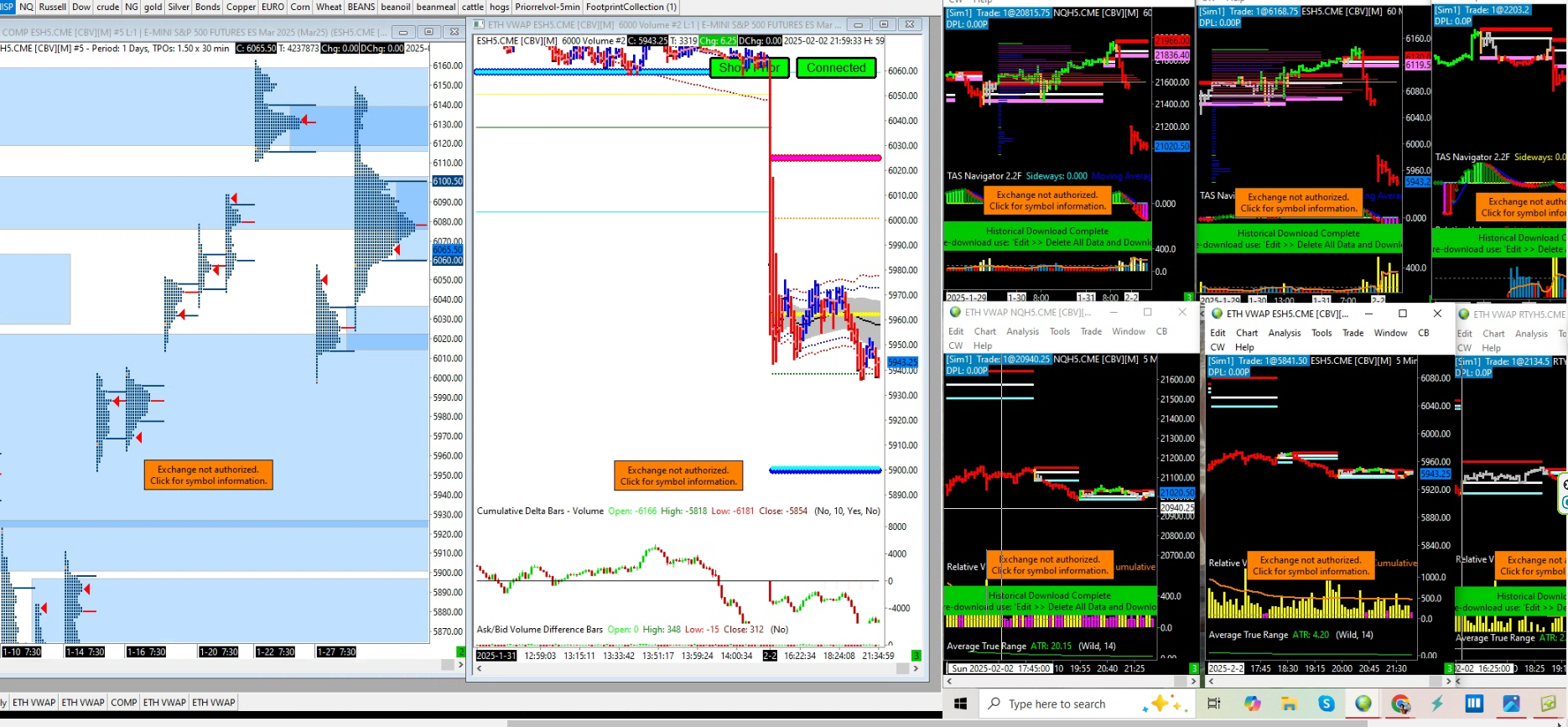Click the 1-16 7:30 date marker

point(147,652)
